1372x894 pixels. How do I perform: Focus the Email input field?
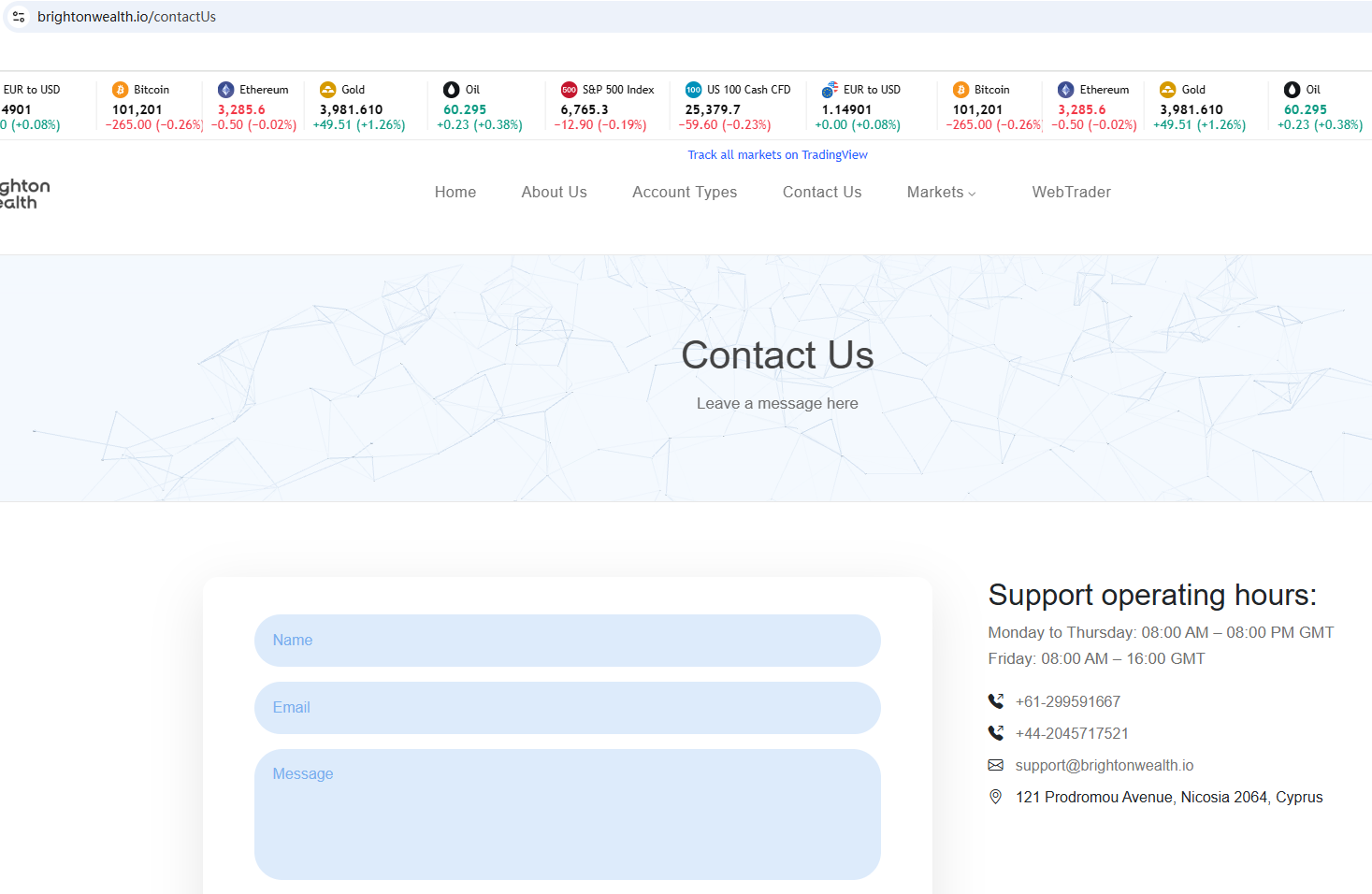(x=567, y=708)
